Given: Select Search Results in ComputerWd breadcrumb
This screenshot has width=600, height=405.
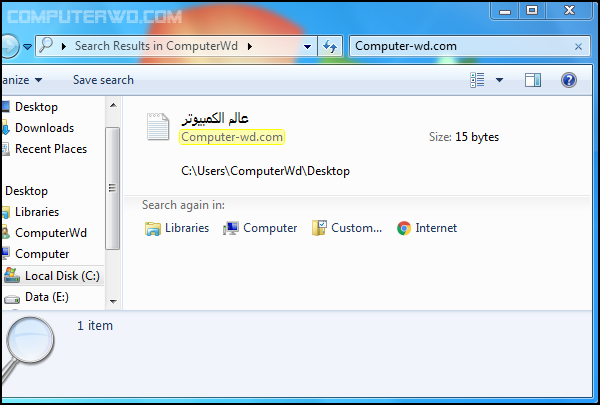Looking at the screenshot, I should click(x=156, y=46).
